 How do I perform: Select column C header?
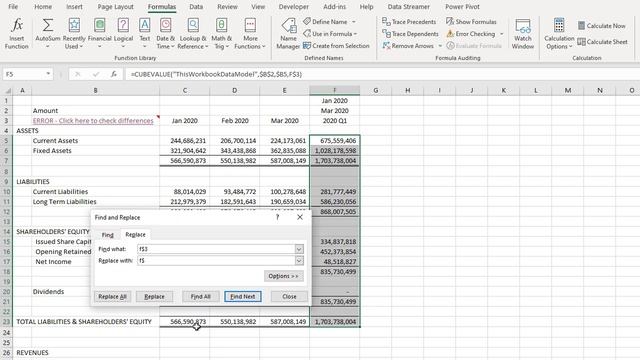click(184, 90)
